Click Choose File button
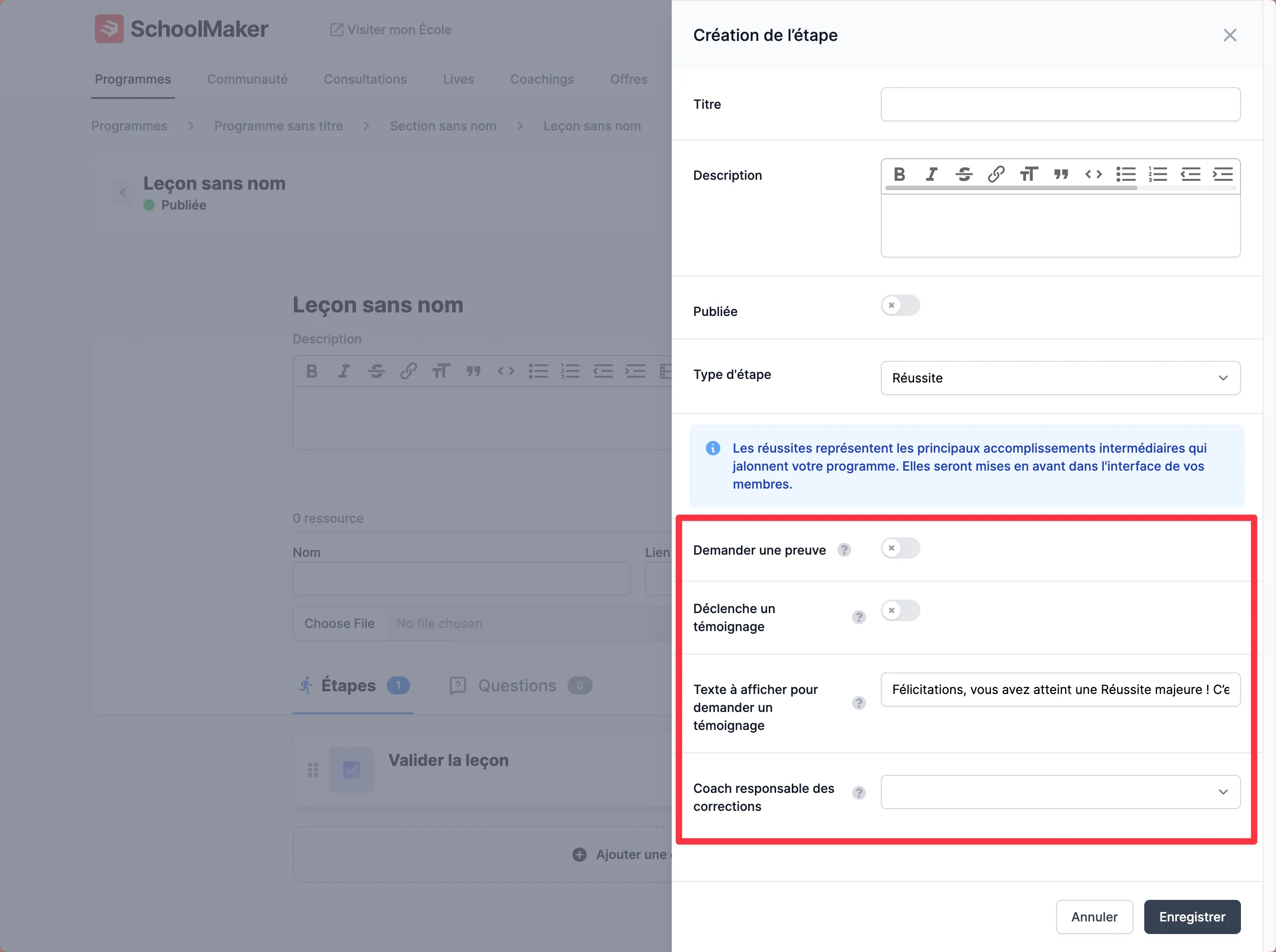Viewport: 1276px width, 952px height. coord(339,623)
